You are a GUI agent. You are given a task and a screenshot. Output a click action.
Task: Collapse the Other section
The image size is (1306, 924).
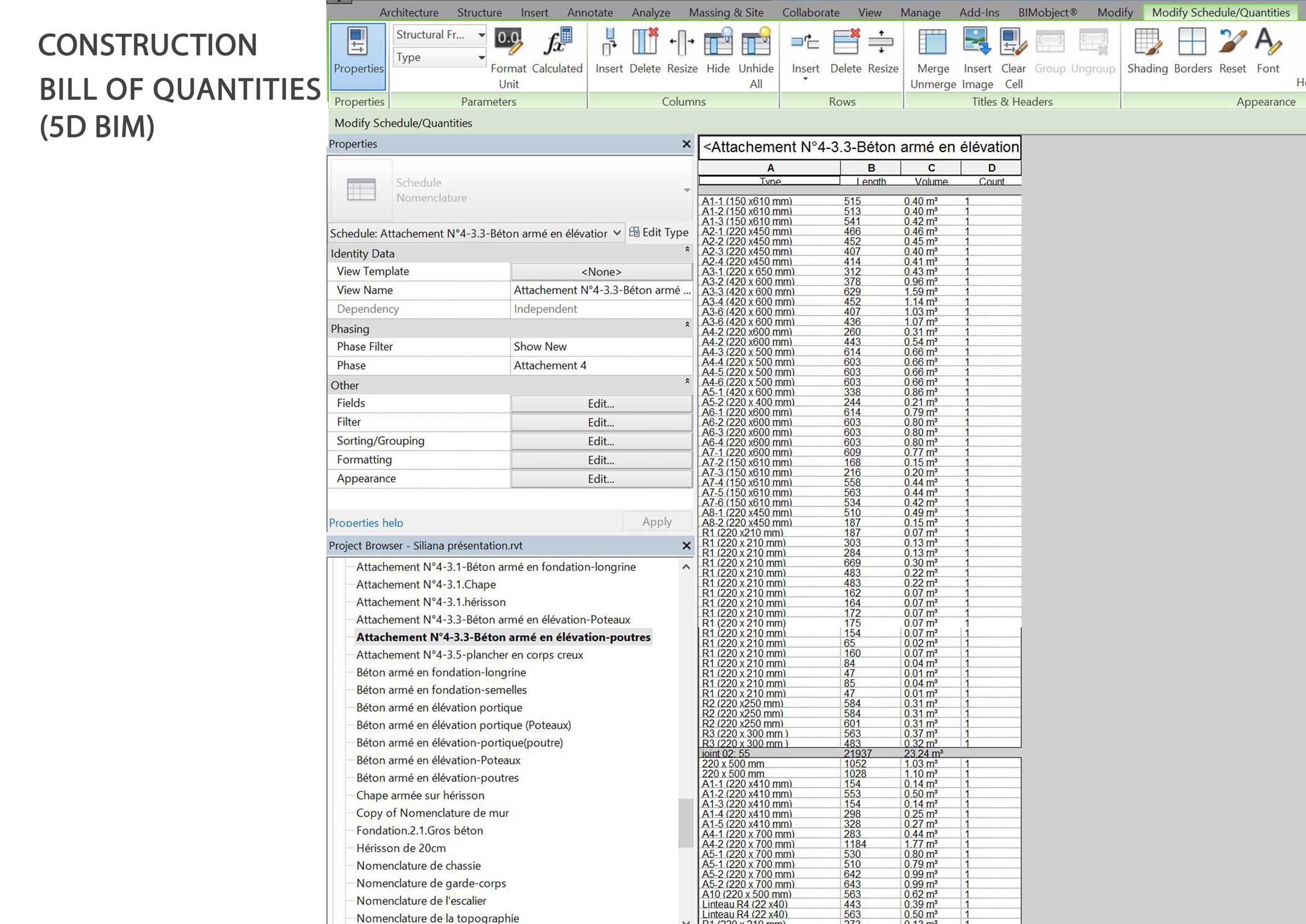686,381
